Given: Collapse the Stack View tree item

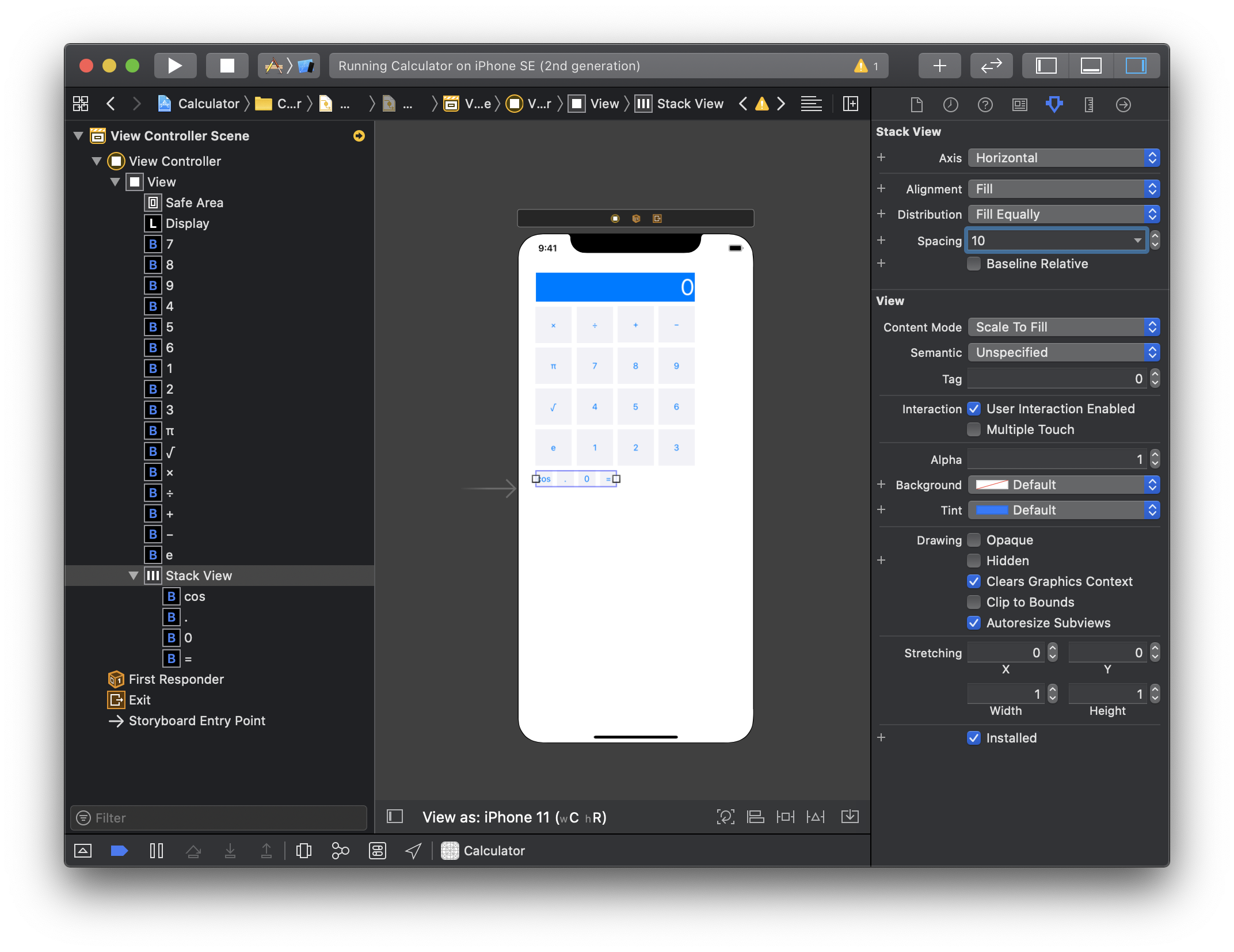Looking at the screenshot, I should click(134, 576).
